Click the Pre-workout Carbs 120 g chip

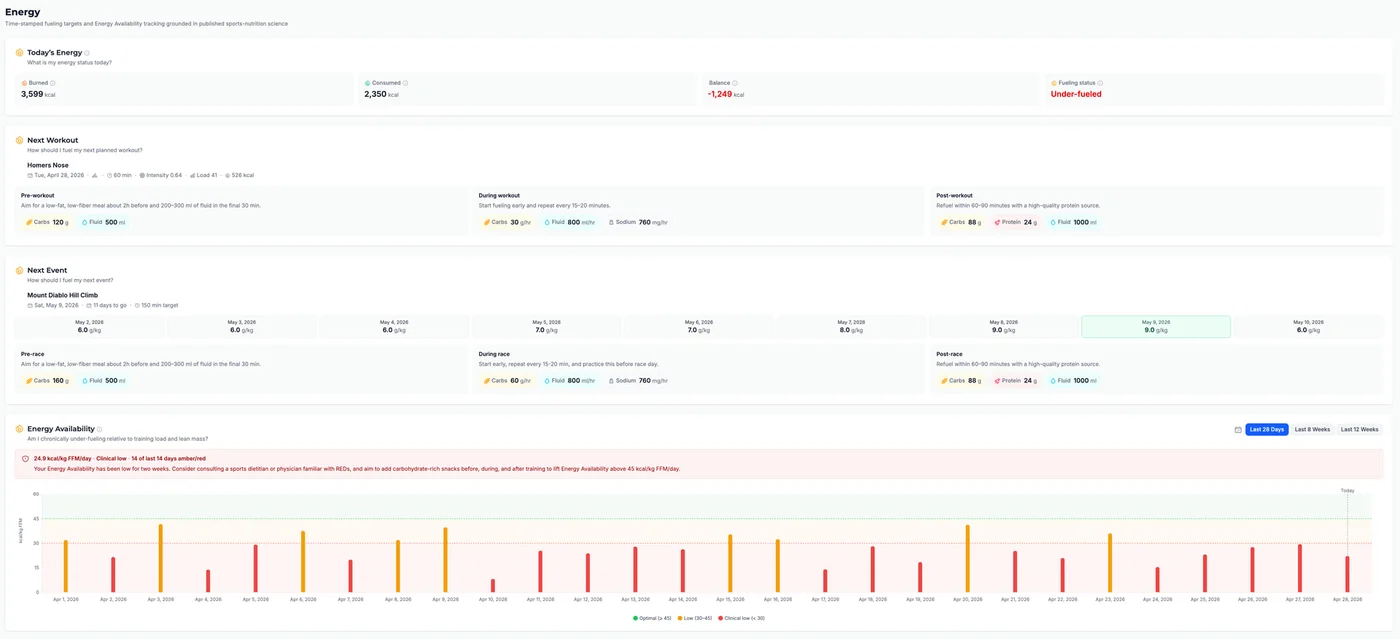(46, 222)
